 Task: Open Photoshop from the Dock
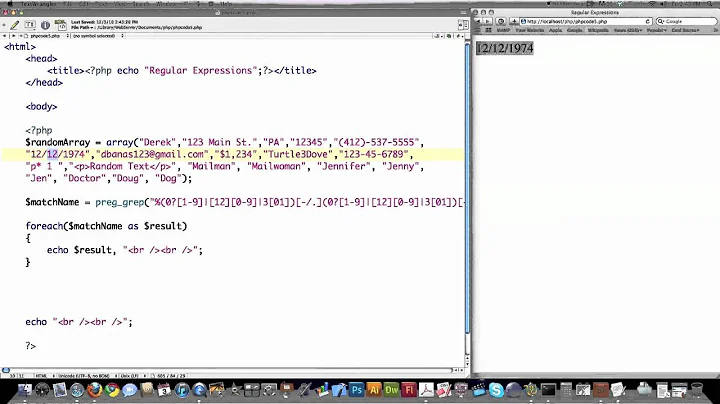coord(356,390)
